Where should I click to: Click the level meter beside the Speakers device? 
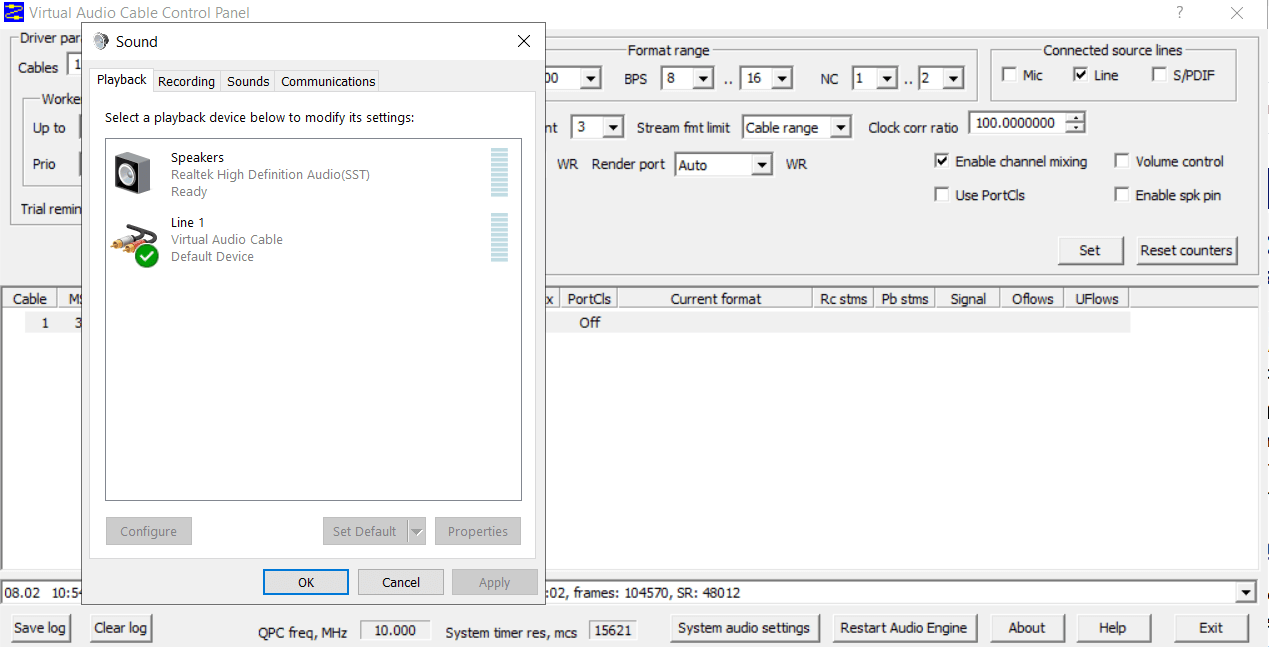pos(499,173)
